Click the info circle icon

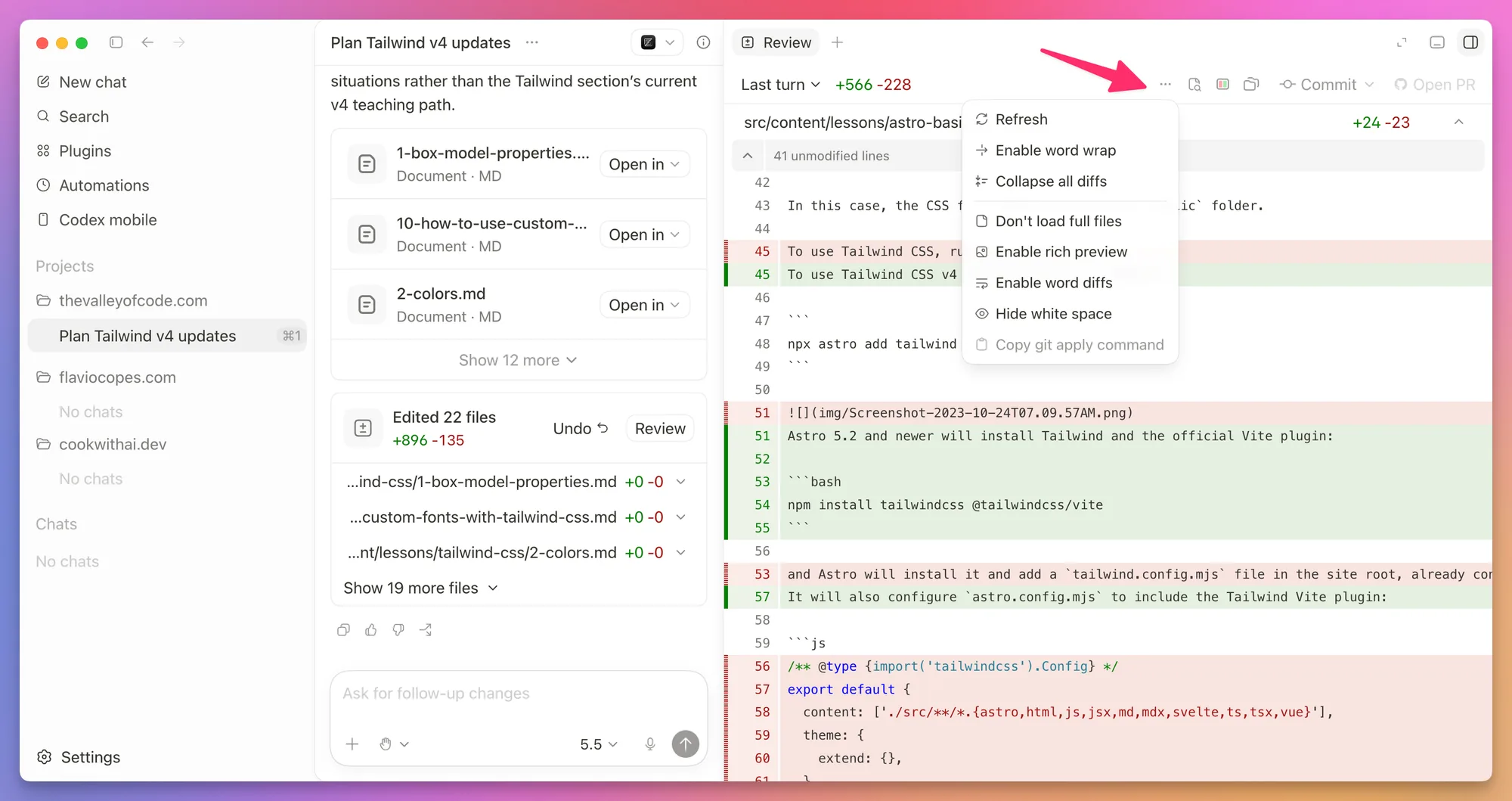[703, 42]
